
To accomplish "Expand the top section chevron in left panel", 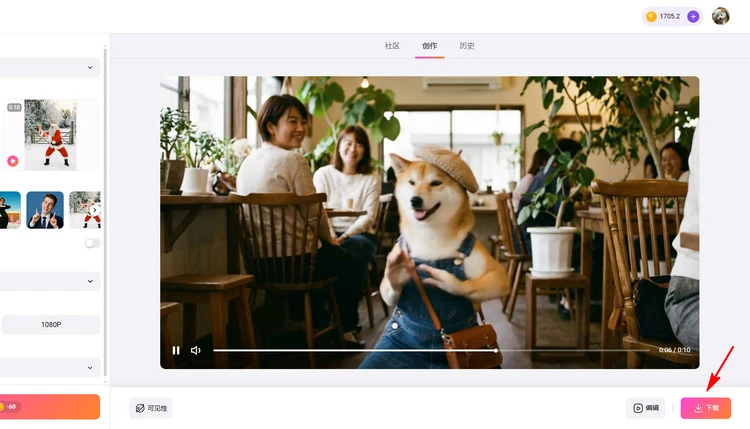I will coord(90,68).
